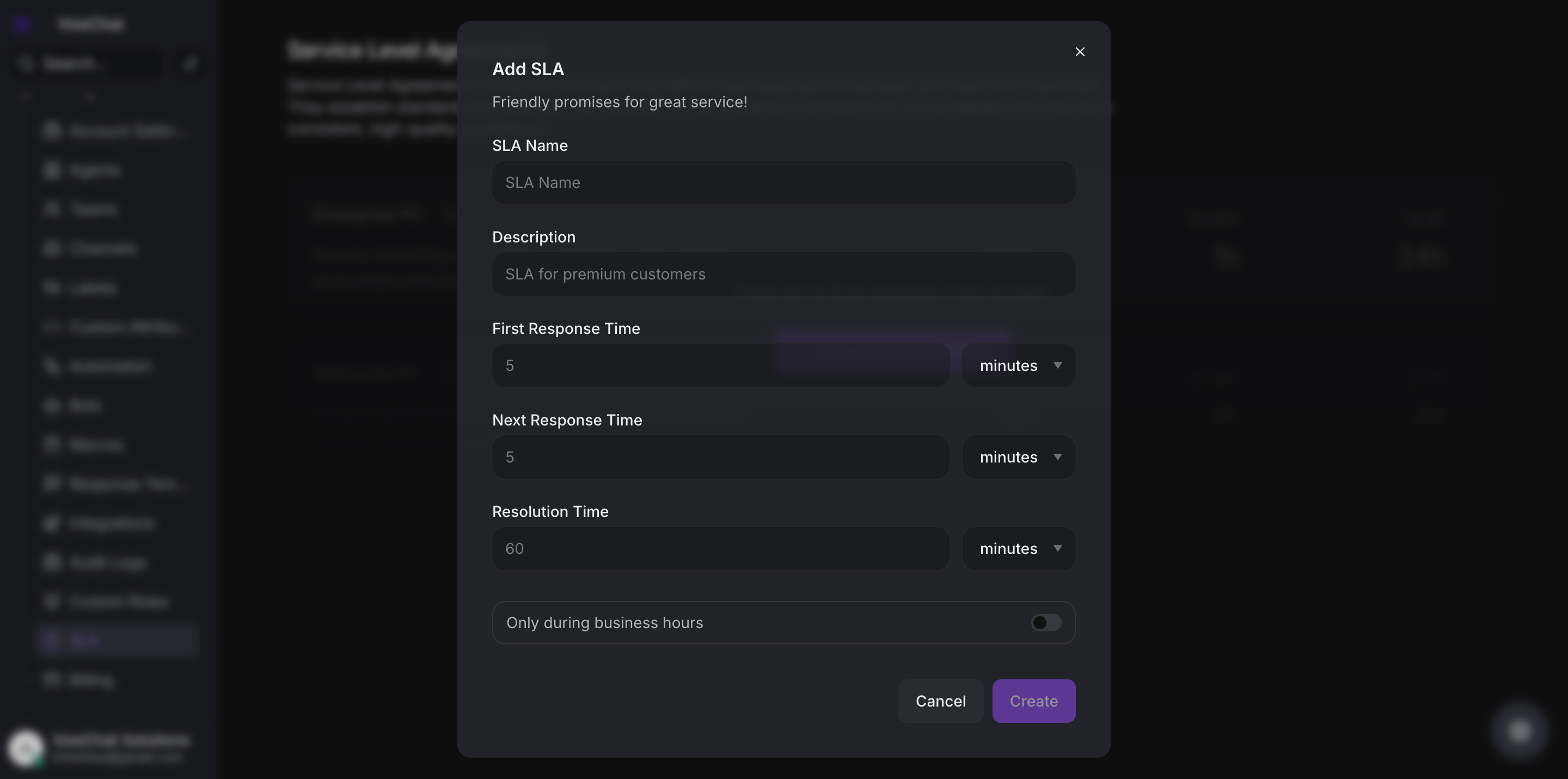Click the Channels icon in sidebar

pyautogui.click(x=52, y=248)
